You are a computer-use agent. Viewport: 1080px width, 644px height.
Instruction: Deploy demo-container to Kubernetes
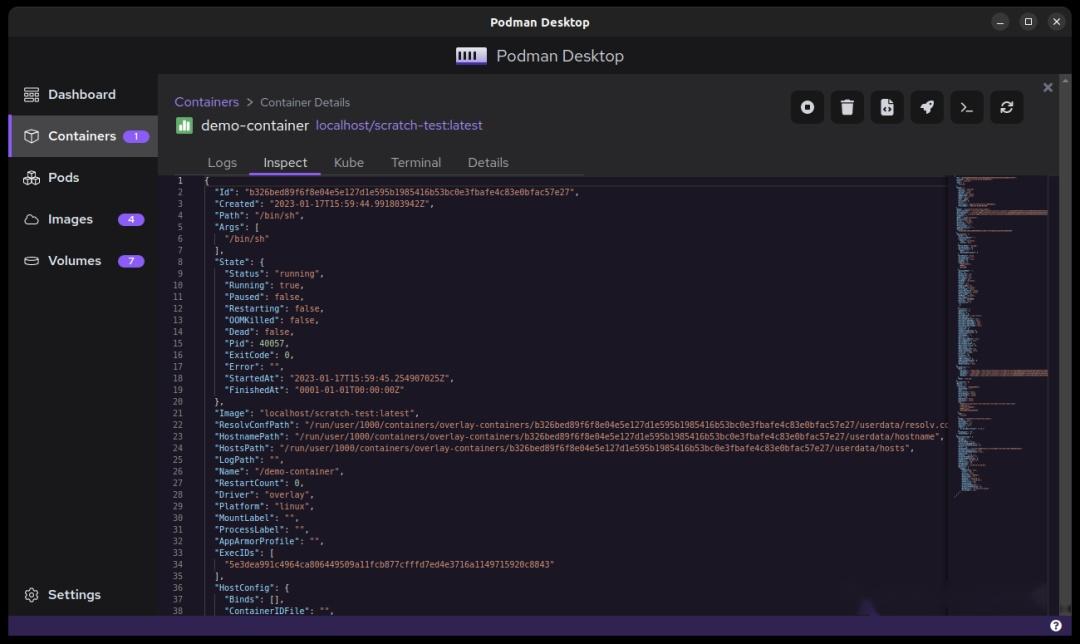pyautogui.click(x=926, y=107)
